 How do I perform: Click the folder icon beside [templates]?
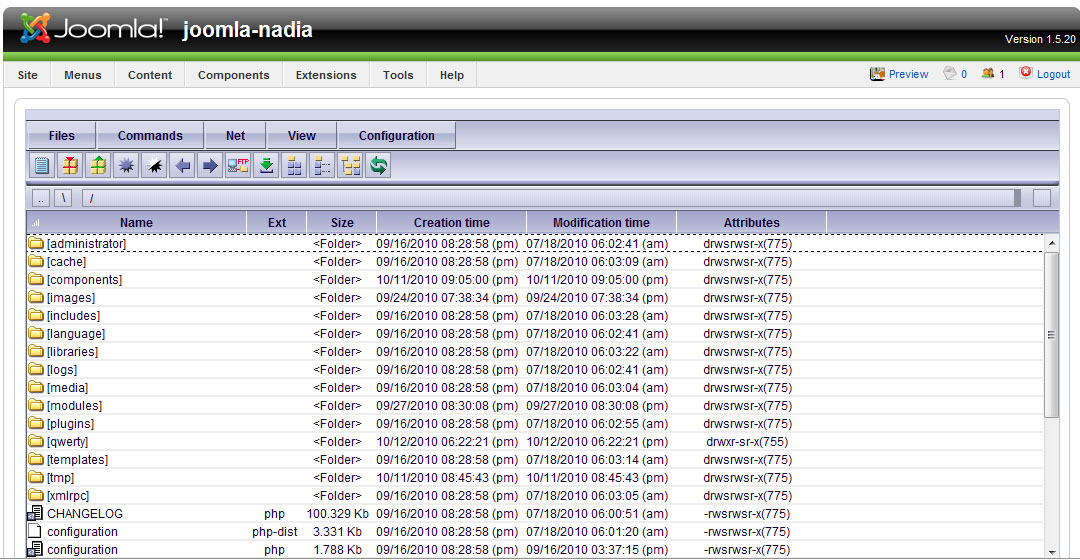36,459
